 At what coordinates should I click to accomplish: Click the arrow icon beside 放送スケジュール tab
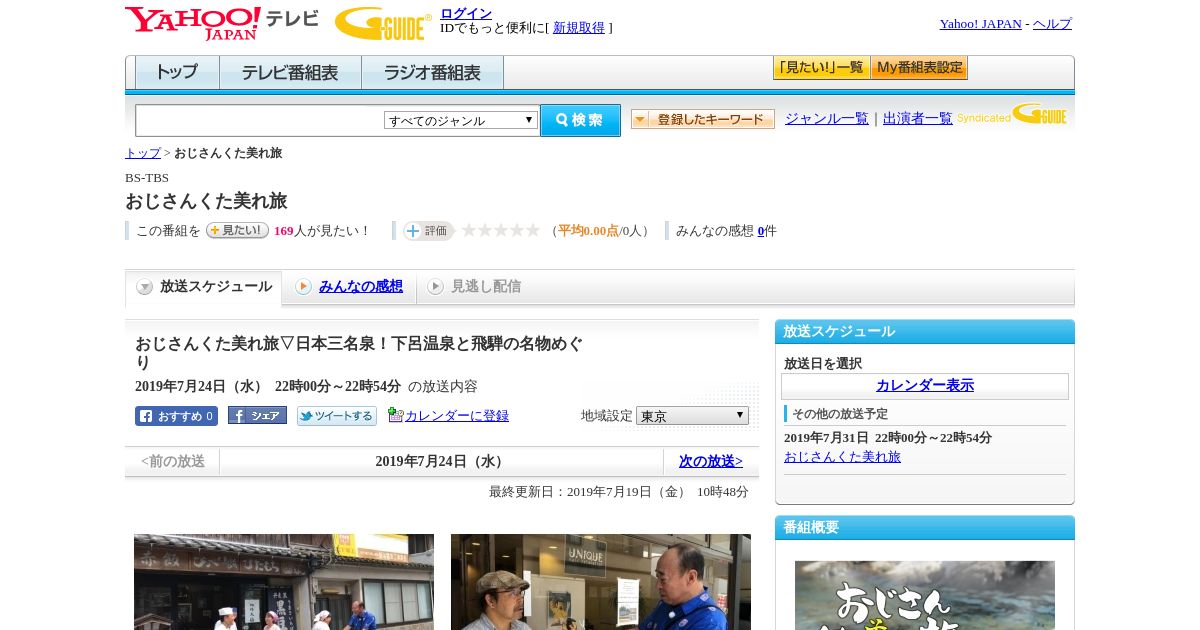click(145, 287)
